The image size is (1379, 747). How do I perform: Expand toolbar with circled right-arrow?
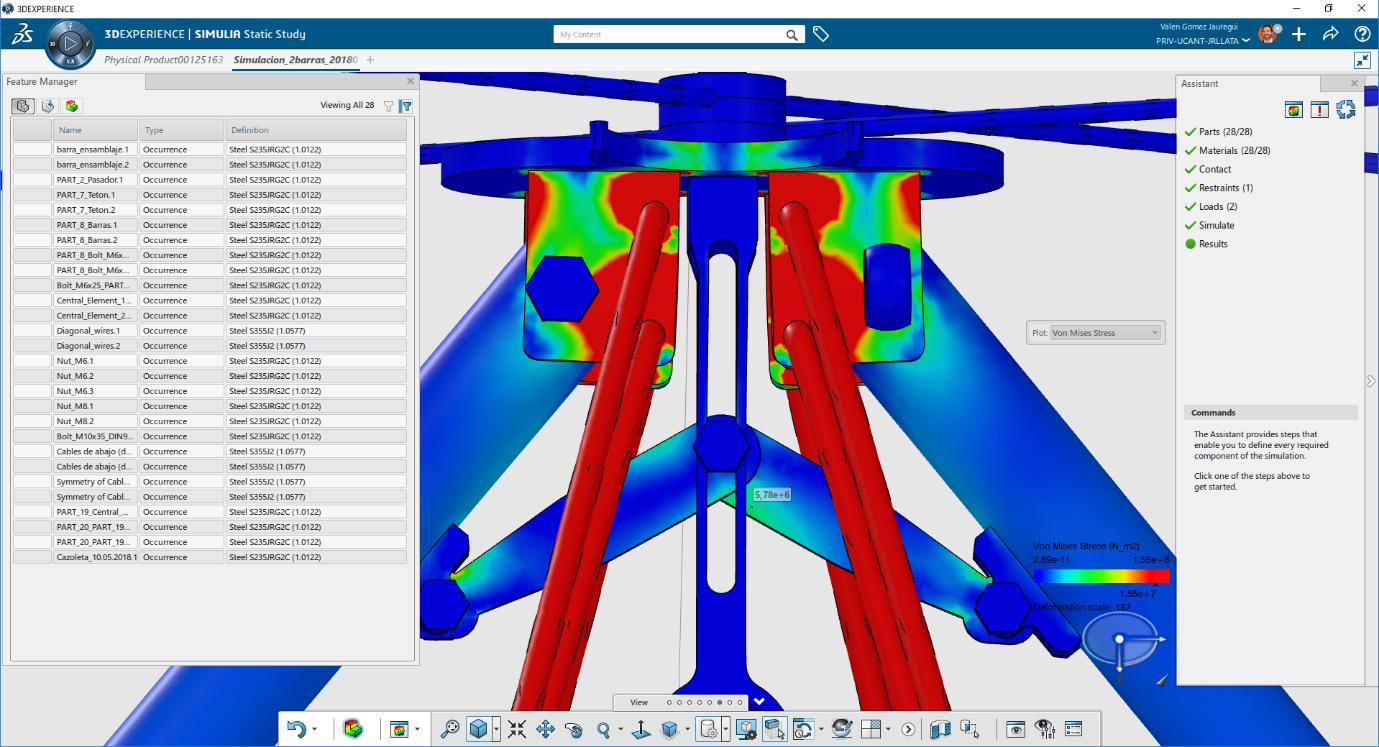pyautogui.click(x=908, y=730)
